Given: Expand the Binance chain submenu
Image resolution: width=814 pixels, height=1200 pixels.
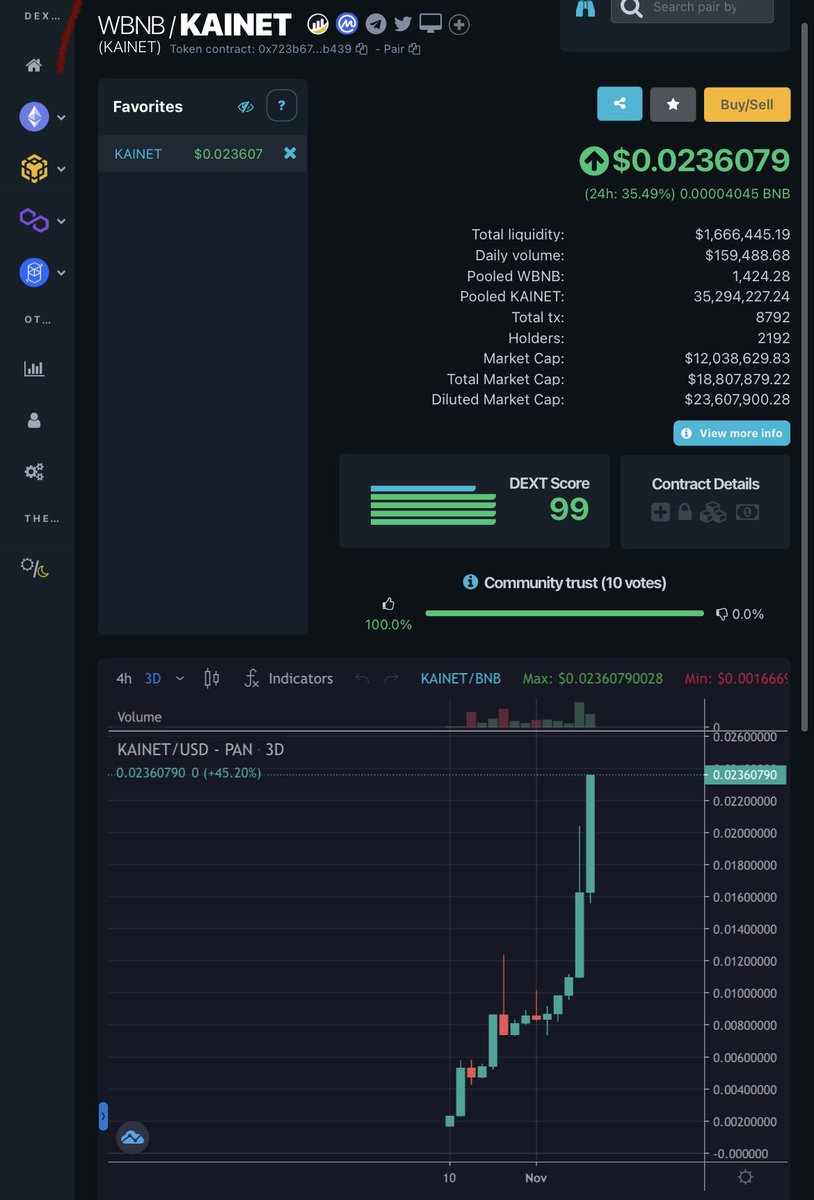Looking at the screenshot, I should [x=61, y=170].
